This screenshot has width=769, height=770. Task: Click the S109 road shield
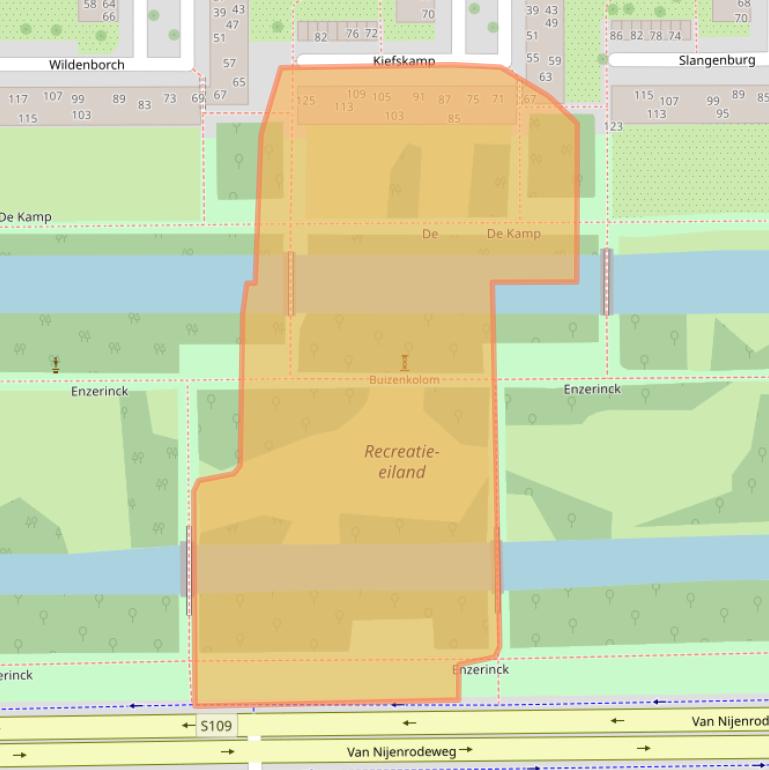pyautogui.click(x=218, y=725)
